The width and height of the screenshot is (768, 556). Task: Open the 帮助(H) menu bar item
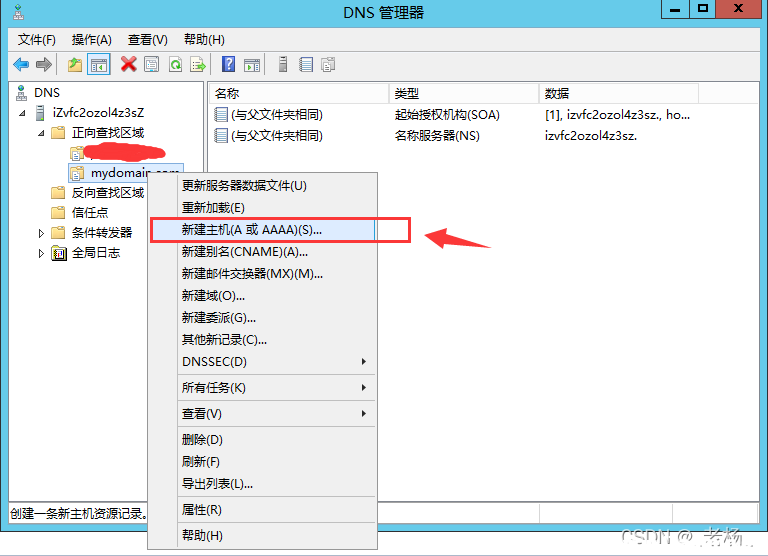(x=204, y=40)
